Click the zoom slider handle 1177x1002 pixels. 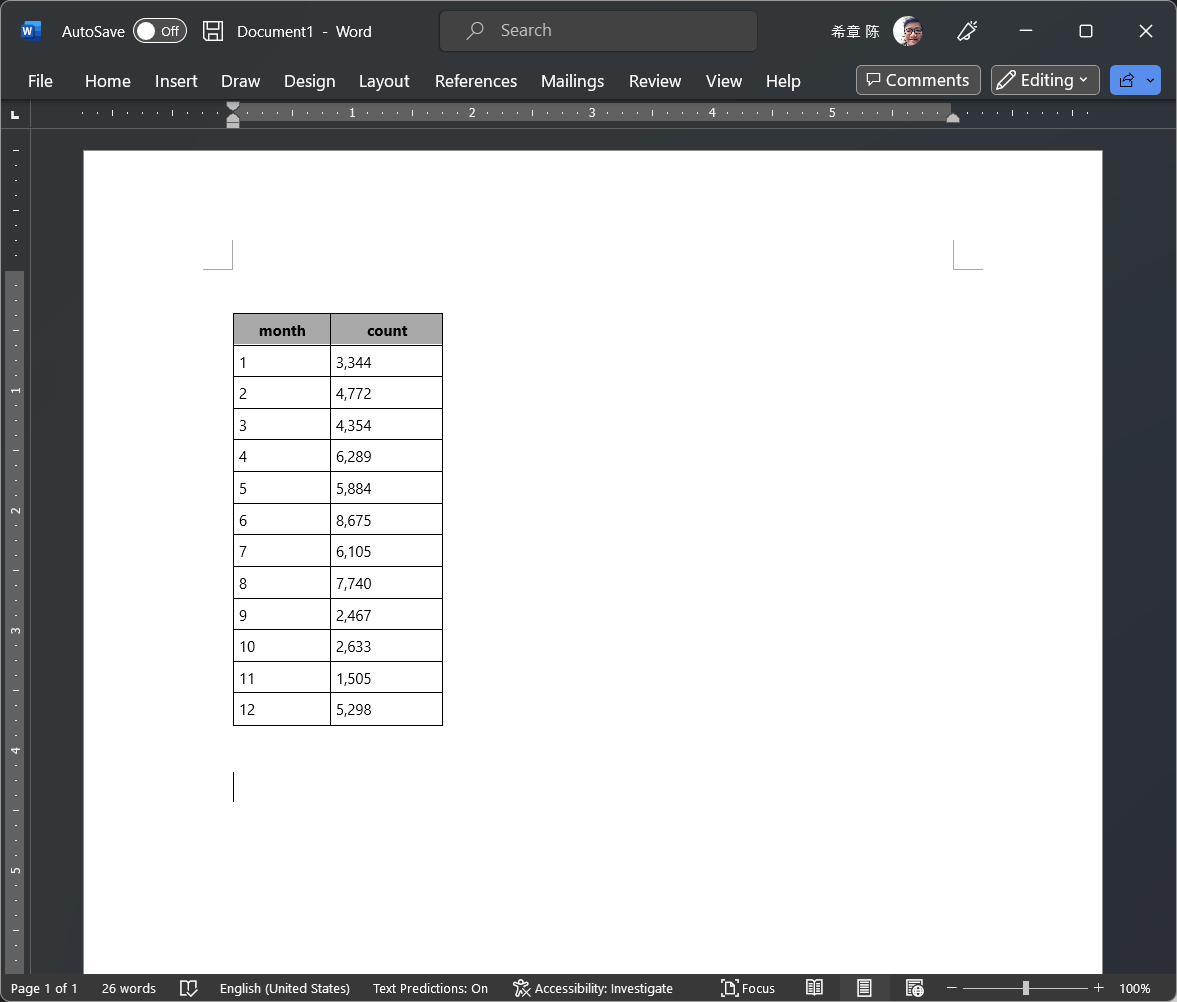tap(1025, 988)
